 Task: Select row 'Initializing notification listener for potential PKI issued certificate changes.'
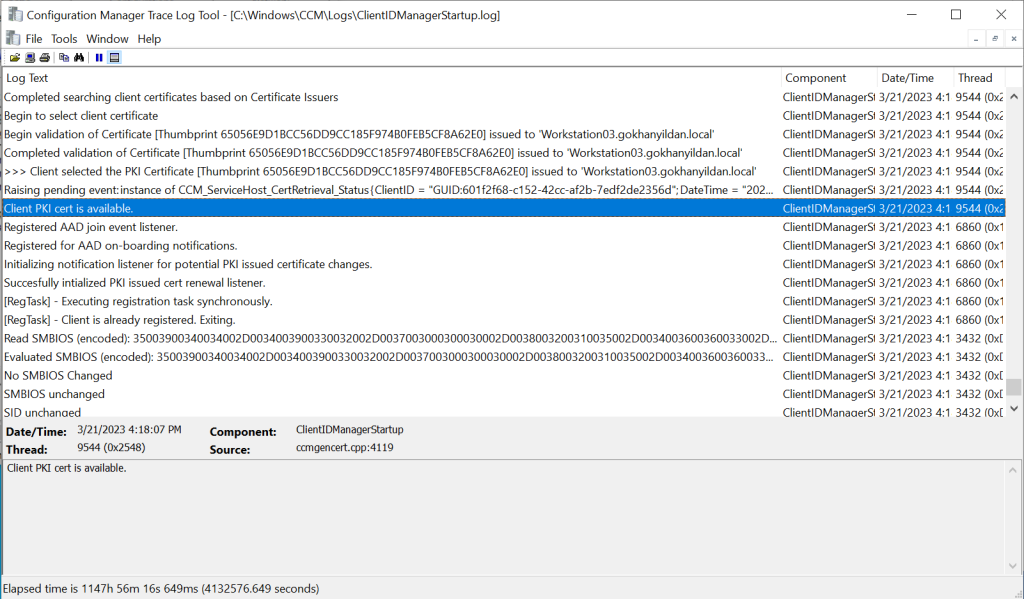503,265
